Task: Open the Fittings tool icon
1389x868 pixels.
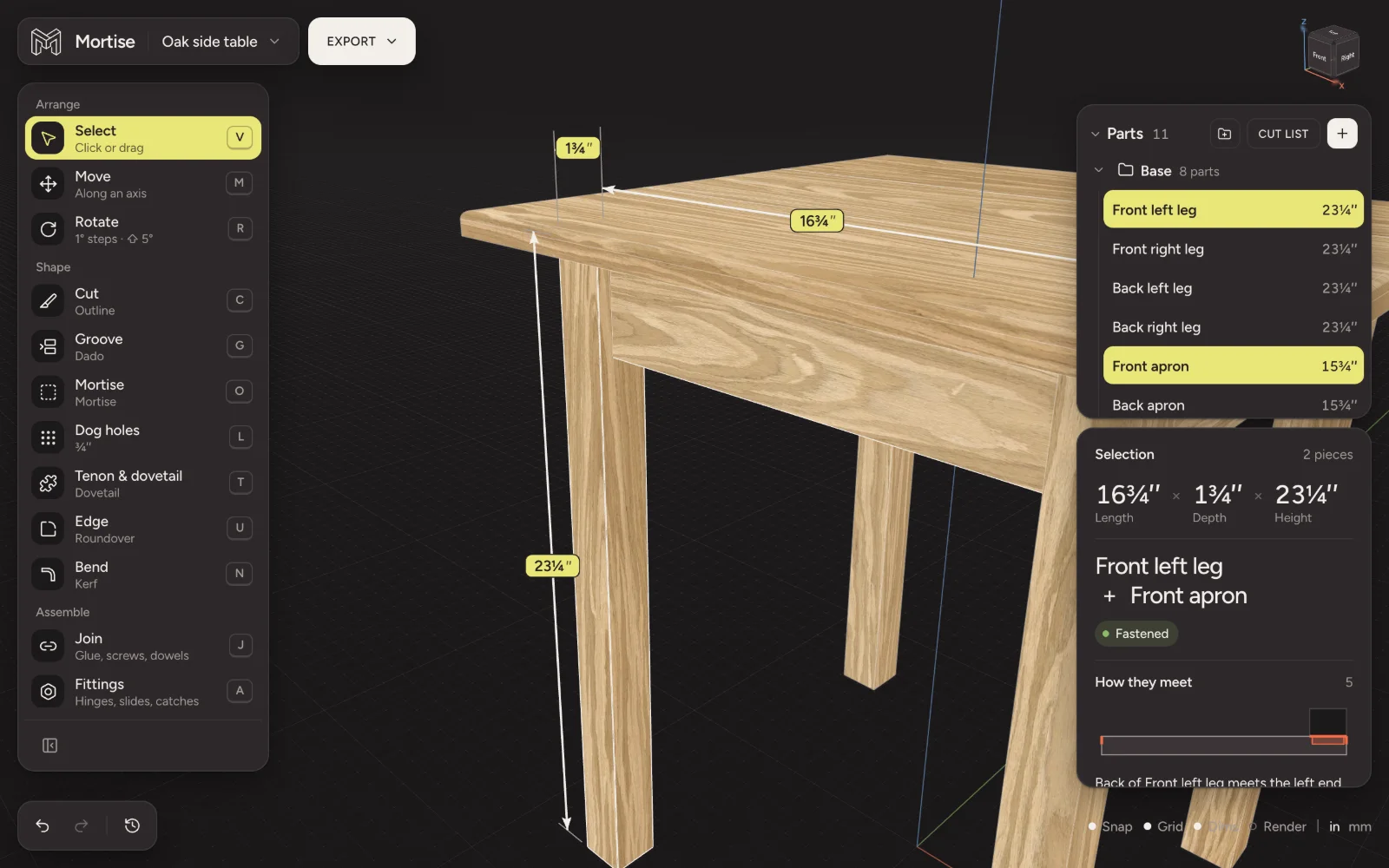Action: [x=49, y=692]
